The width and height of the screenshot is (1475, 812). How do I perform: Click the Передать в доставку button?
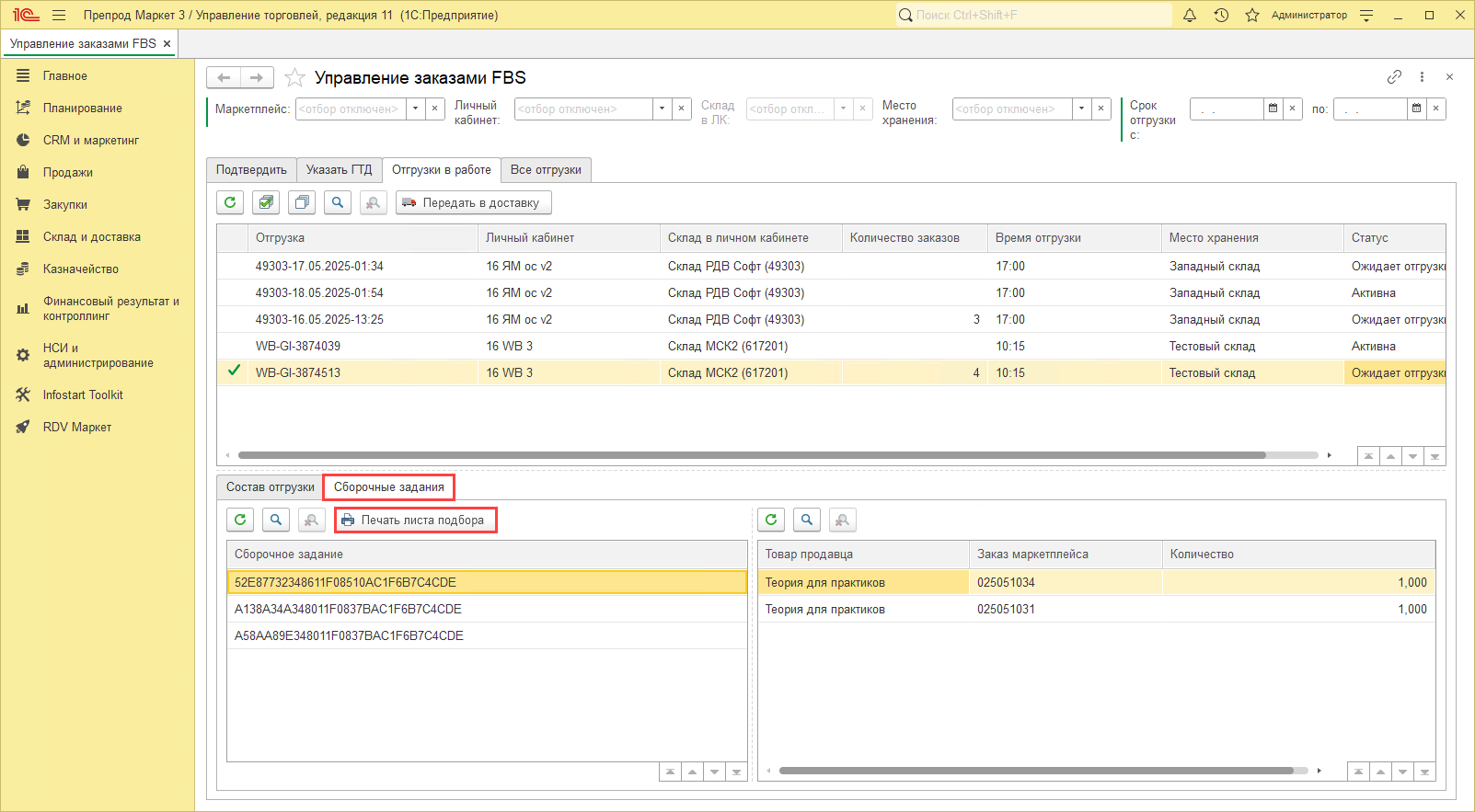tap(473, 202)
